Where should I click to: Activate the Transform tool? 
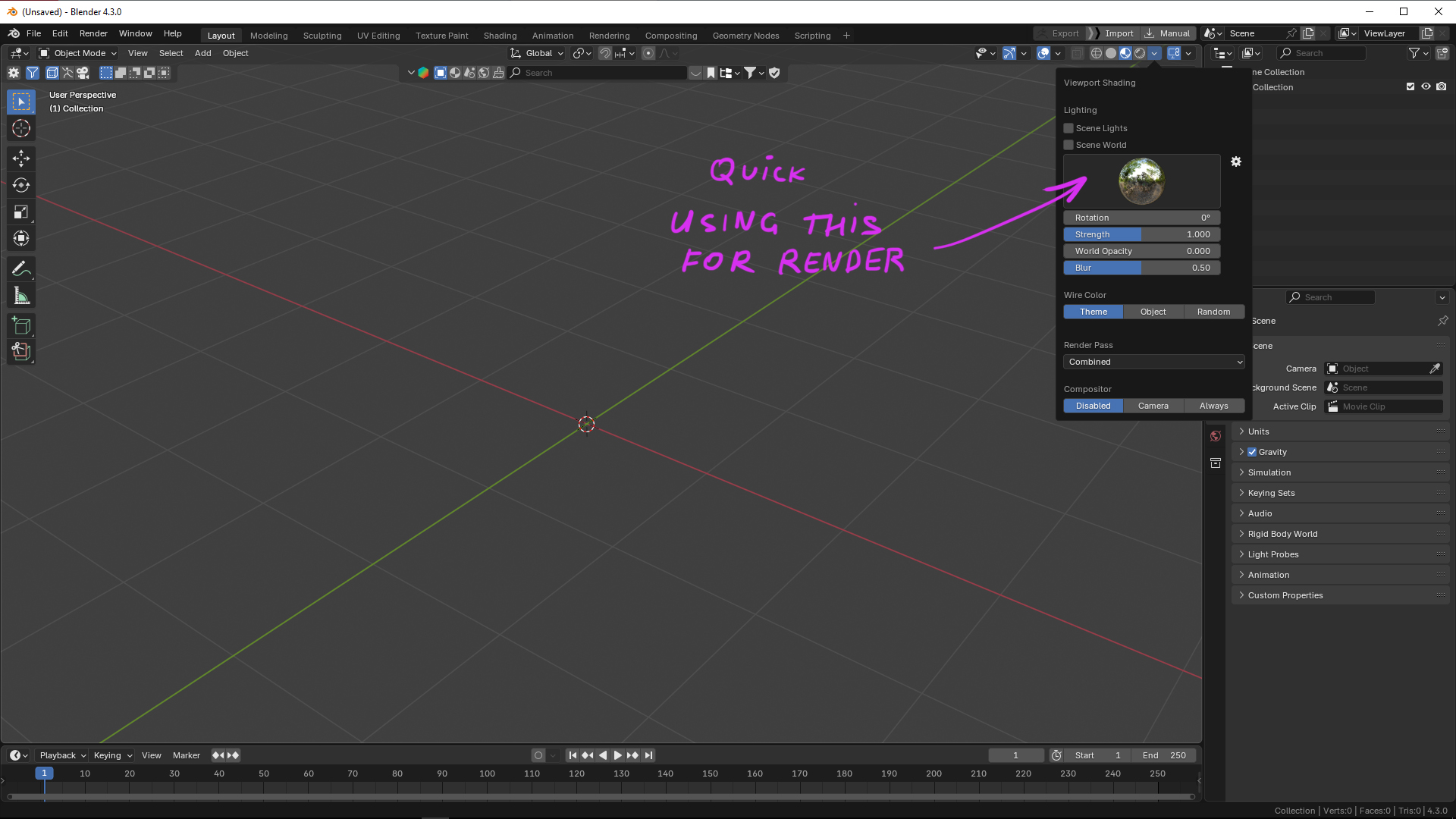[x=21, y=238]
